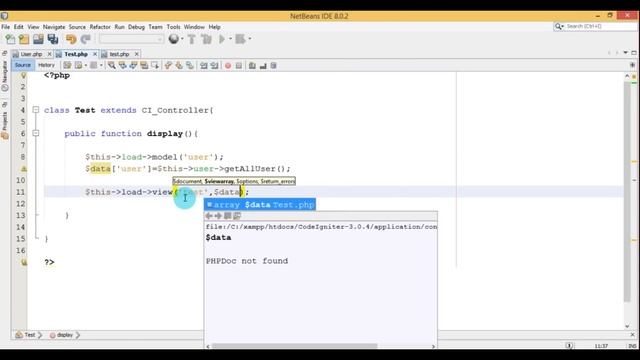Toggle Source view button
This screenshot has height=360, width=640.
point(22,65)
